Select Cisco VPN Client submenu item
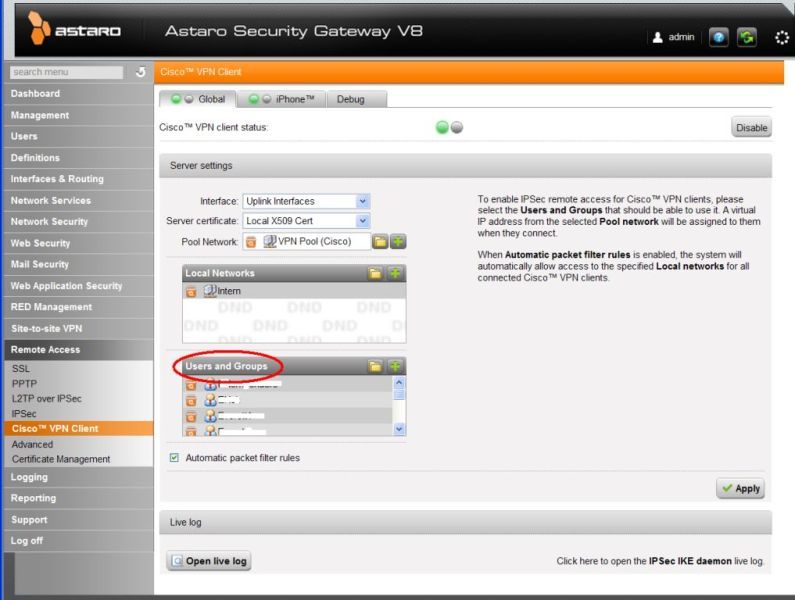The height and width of the screenshot is (600, 795). pyautogui.click(x=79, y=429)
